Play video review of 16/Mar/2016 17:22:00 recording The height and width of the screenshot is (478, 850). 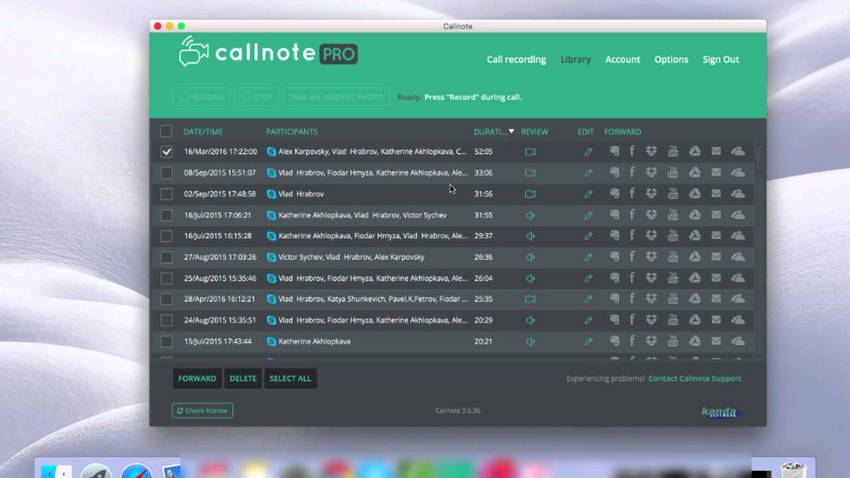(530, 152)
